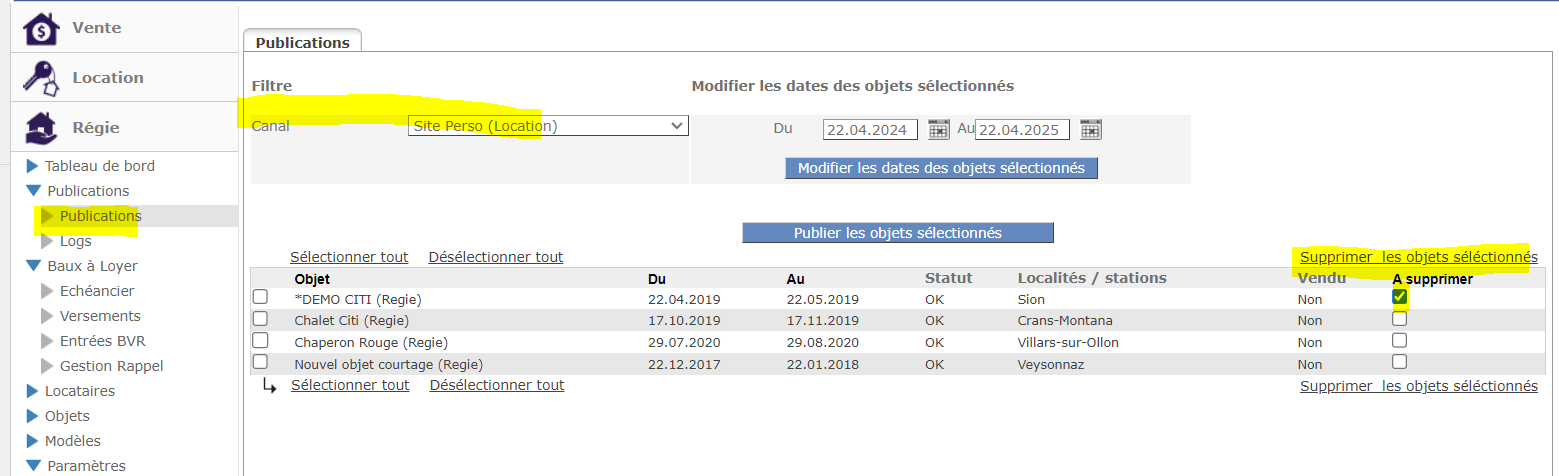Collapse the Baux à Loyer tree section

pyautogui.click(x=33, y=266)
